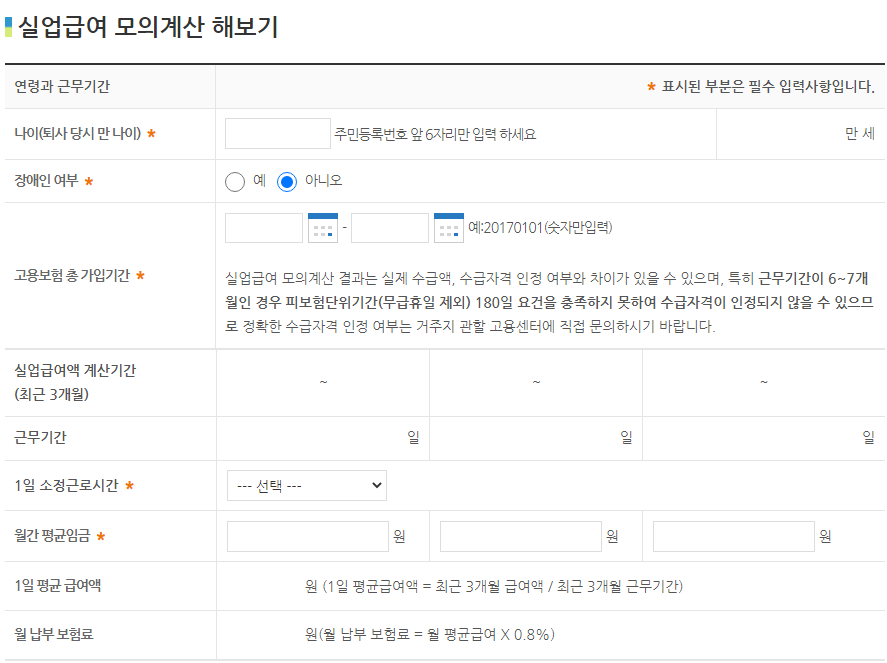
Task: Click the '근무기간' row label
Action: [x=40, y=437]
